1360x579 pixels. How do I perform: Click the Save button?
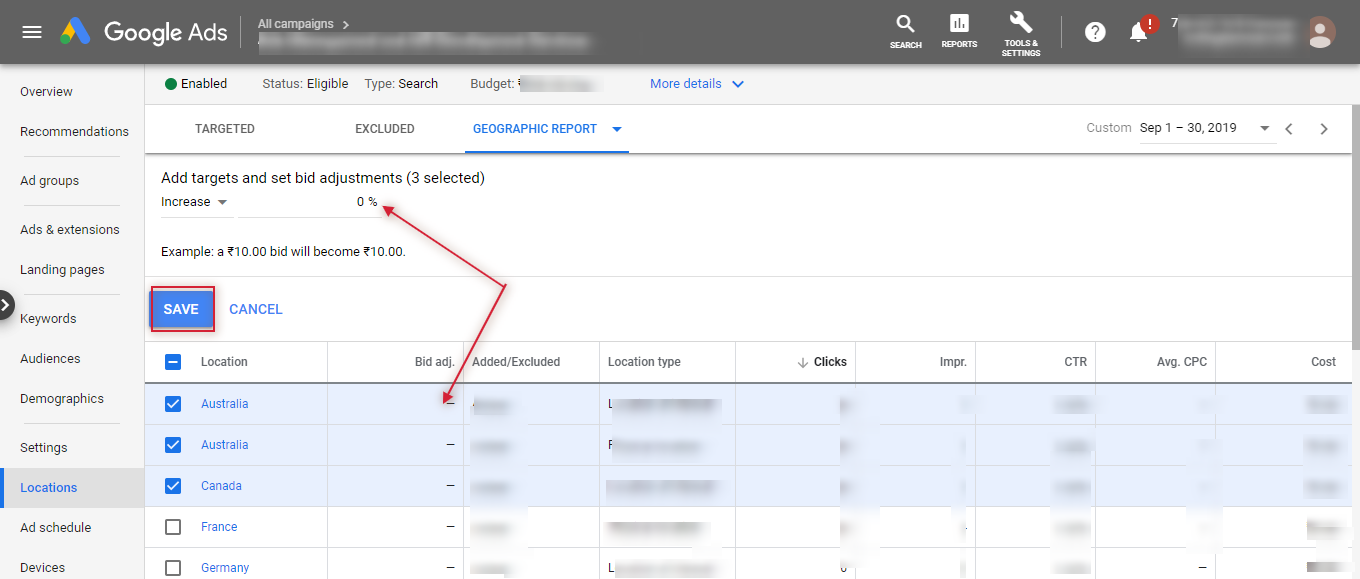tap(181, 309)
